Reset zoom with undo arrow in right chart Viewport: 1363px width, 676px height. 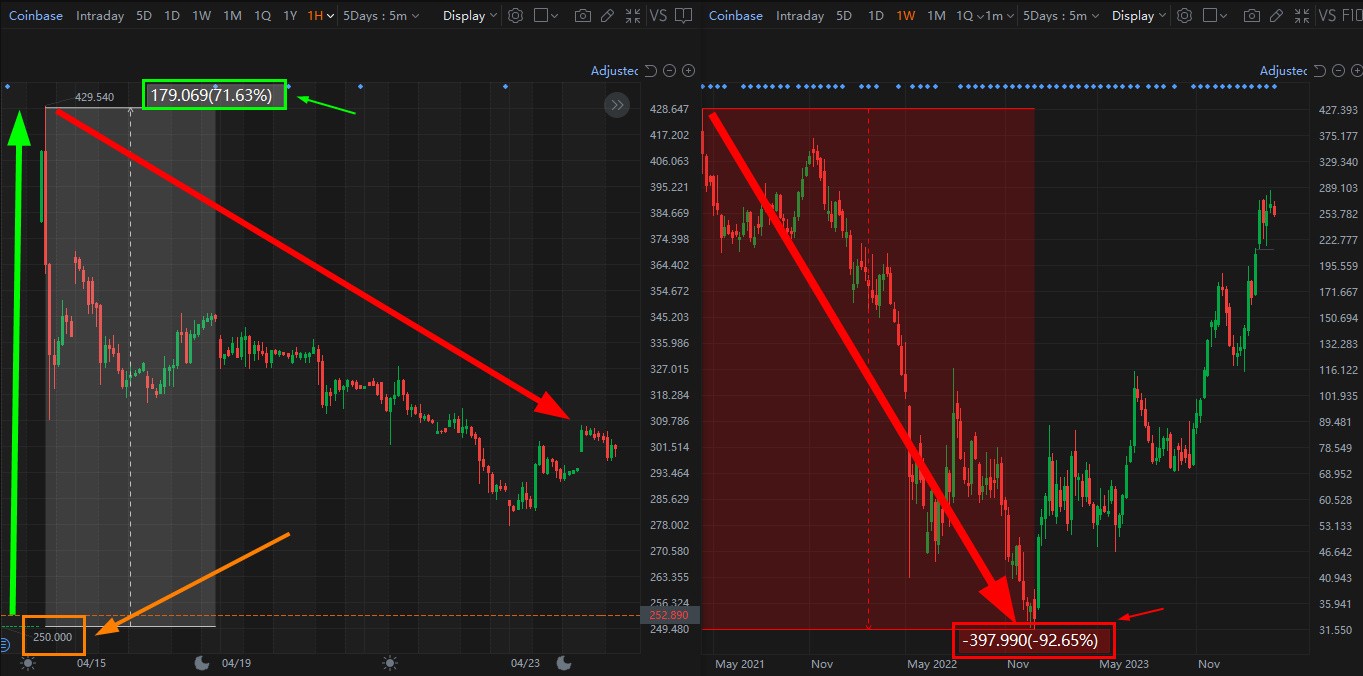[1320, 70]
